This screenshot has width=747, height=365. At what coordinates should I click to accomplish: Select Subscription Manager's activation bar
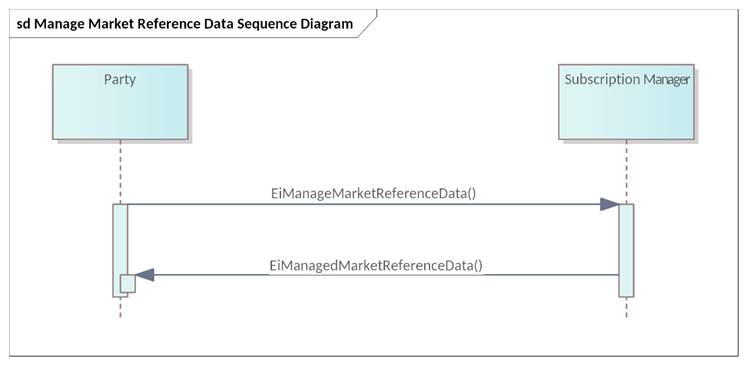pos(626,251)
